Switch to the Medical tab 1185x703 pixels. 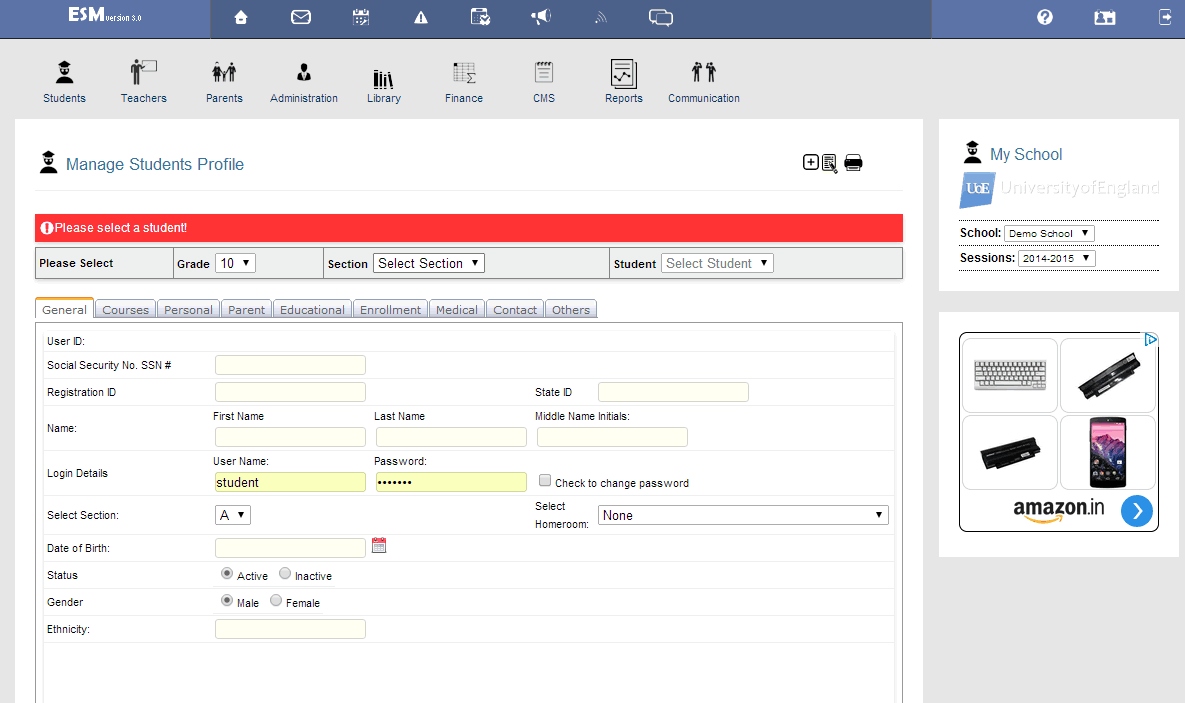pyautogui.click(x=456, y=310)
